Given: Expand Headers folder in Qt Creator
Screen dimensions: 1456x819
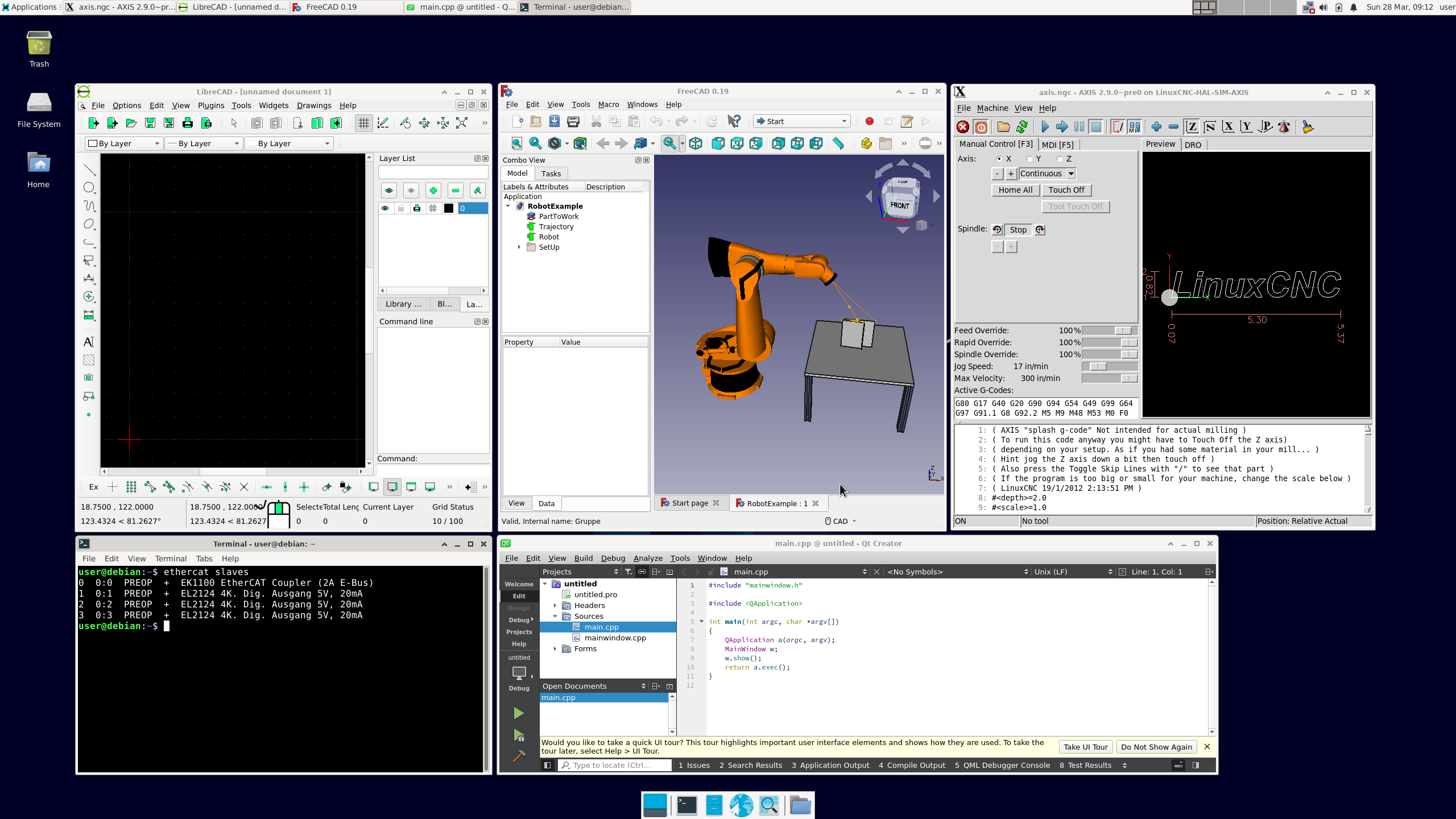Looking at the screenshot, I should pyautogui.click(x=555, y=606).
